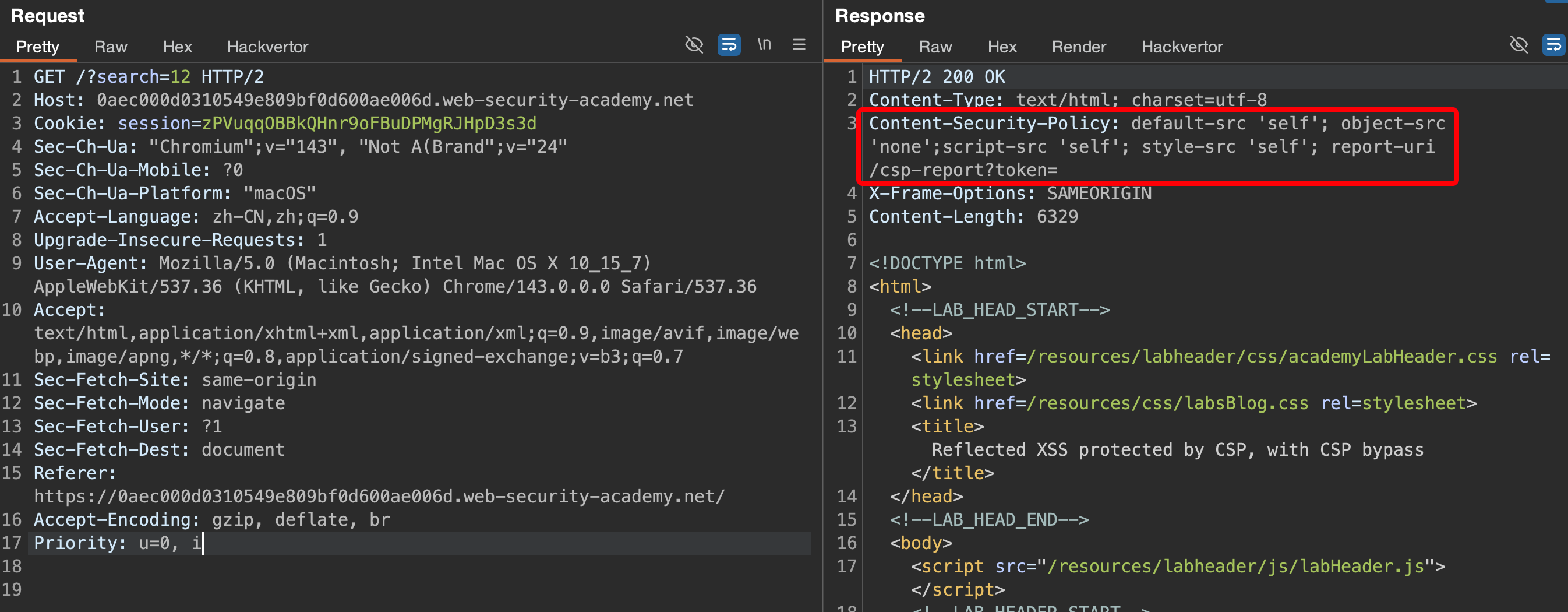Toggle hidden-items eye icon in Response panel
Image resolution: width=1568 pixels, height=612 pixels.
[x=1518, y=45]
